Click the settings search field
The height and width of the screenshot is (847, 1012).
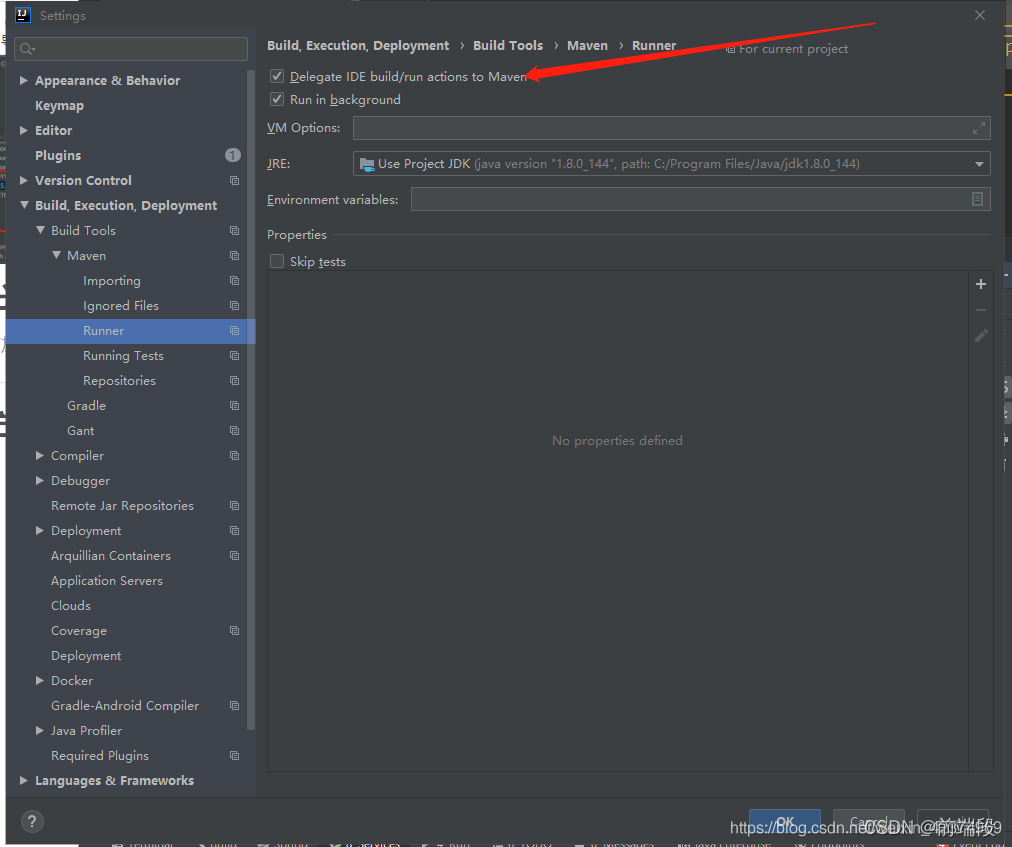pyautogui.click(x=131, y=49)
